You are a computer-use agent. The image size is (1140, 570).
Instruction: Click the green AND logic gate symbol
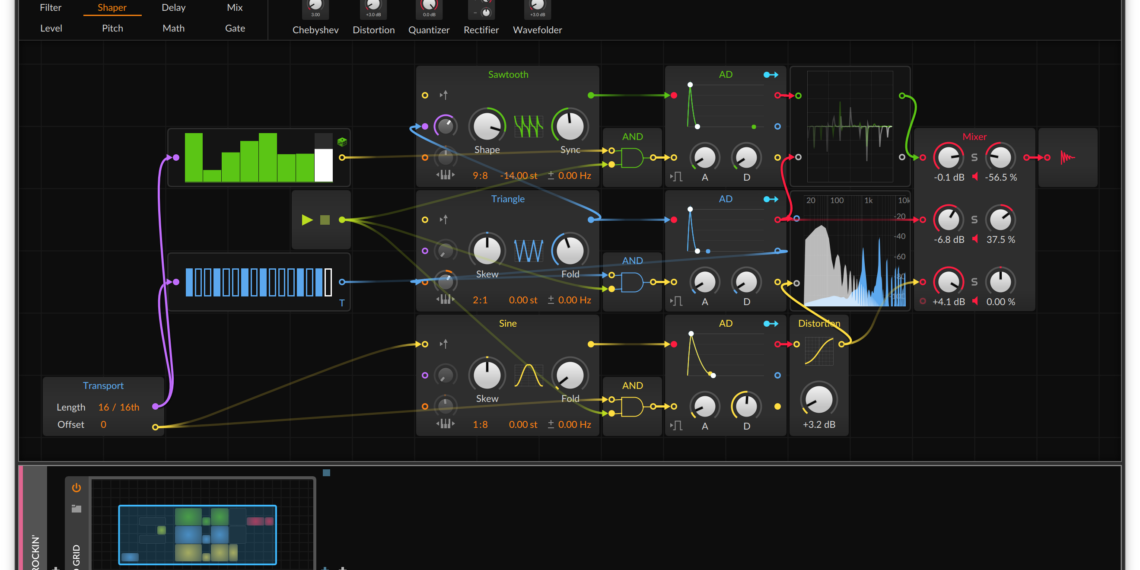[x=632, y=157]
